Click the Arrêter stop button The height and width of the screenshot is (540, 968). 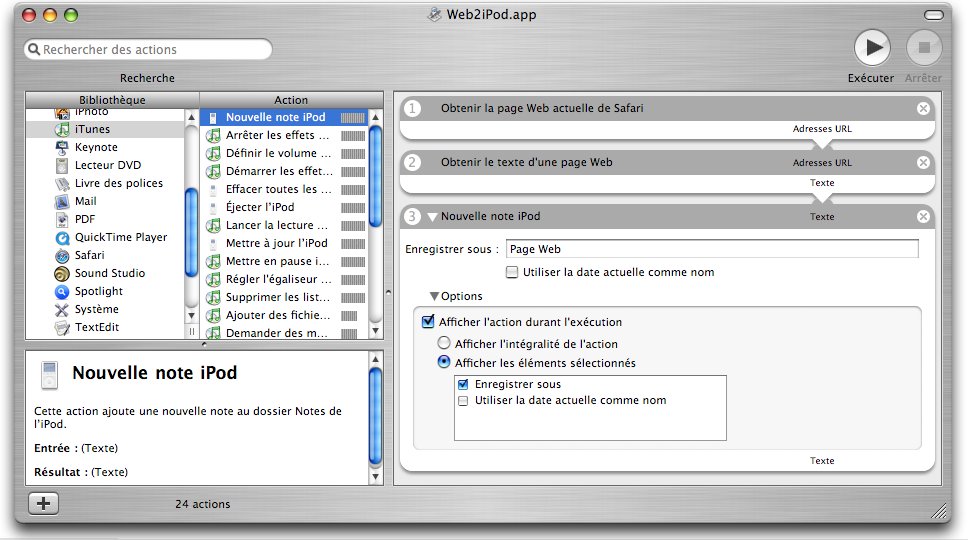click(924, 48)
